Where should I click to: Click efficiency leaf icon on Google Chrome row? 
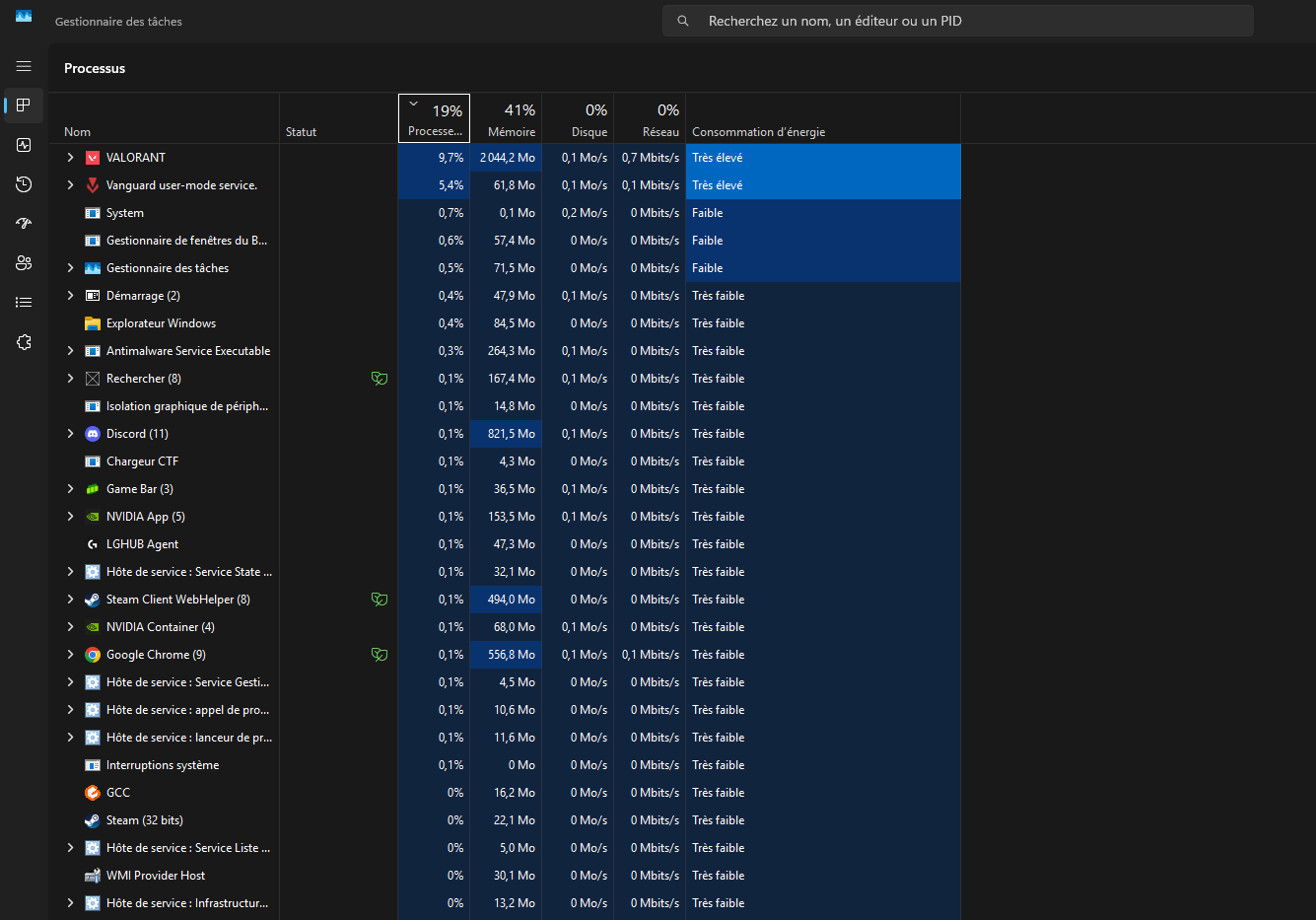tap(379, 655)
